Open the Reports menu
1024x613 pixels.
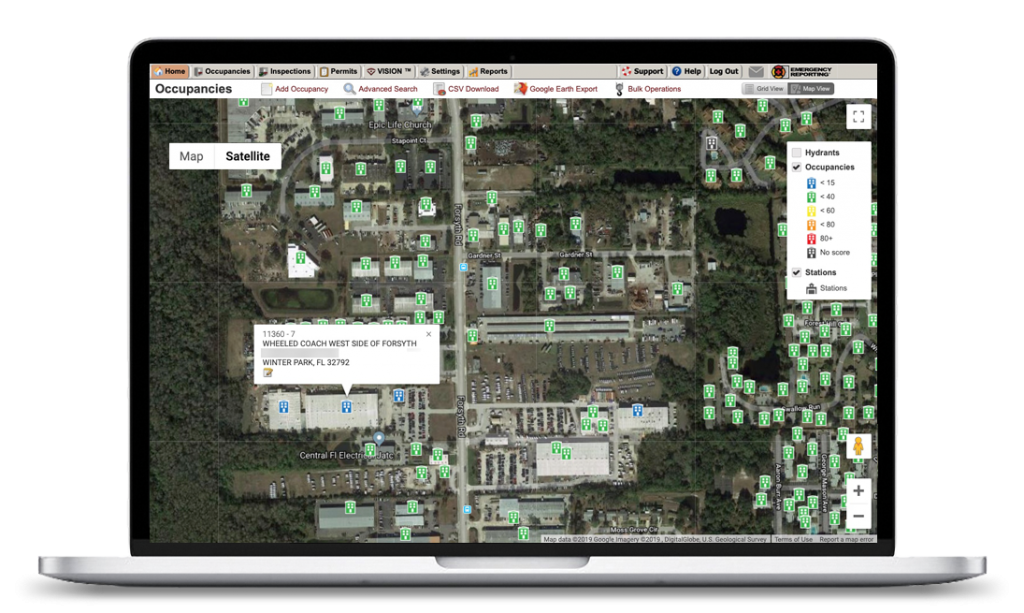pyautogui.click(x=488, y=71)
